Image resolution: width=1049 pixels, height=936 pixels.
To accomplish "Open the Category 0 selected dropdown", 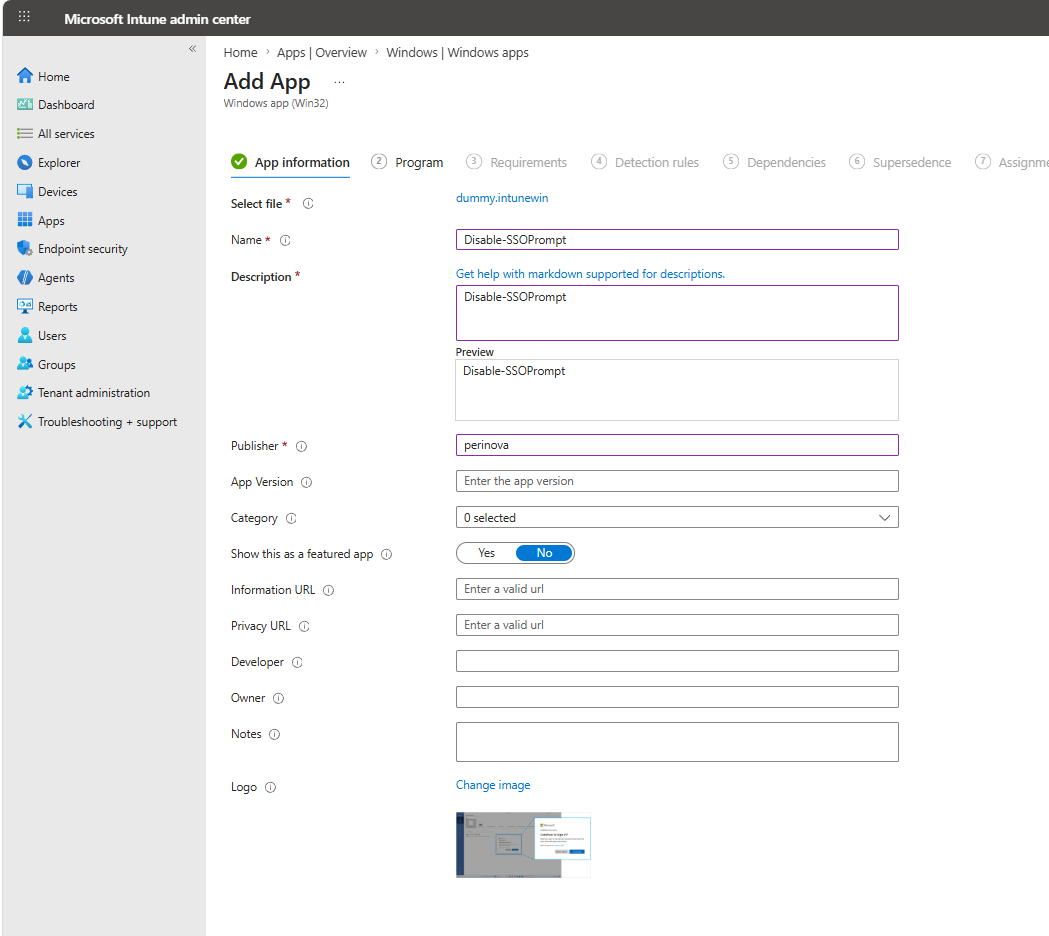I will [677, 517].
